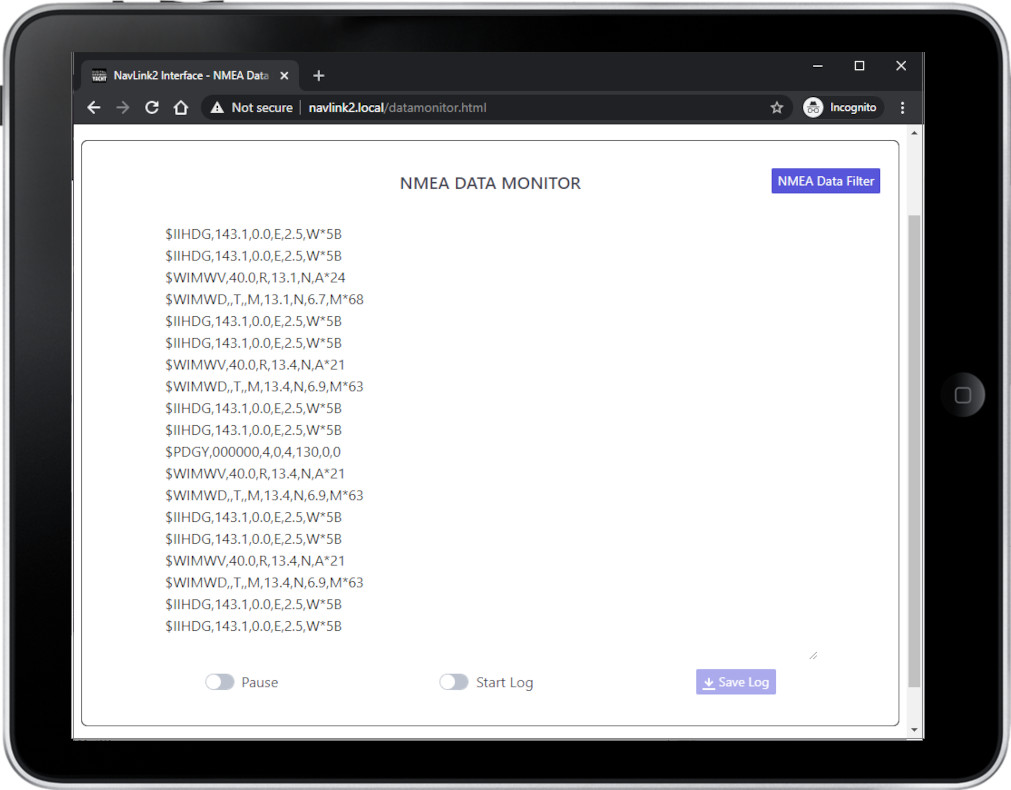Open the Chrome three-dot menu
1011x790 pixels.
[x=902, y=108]
